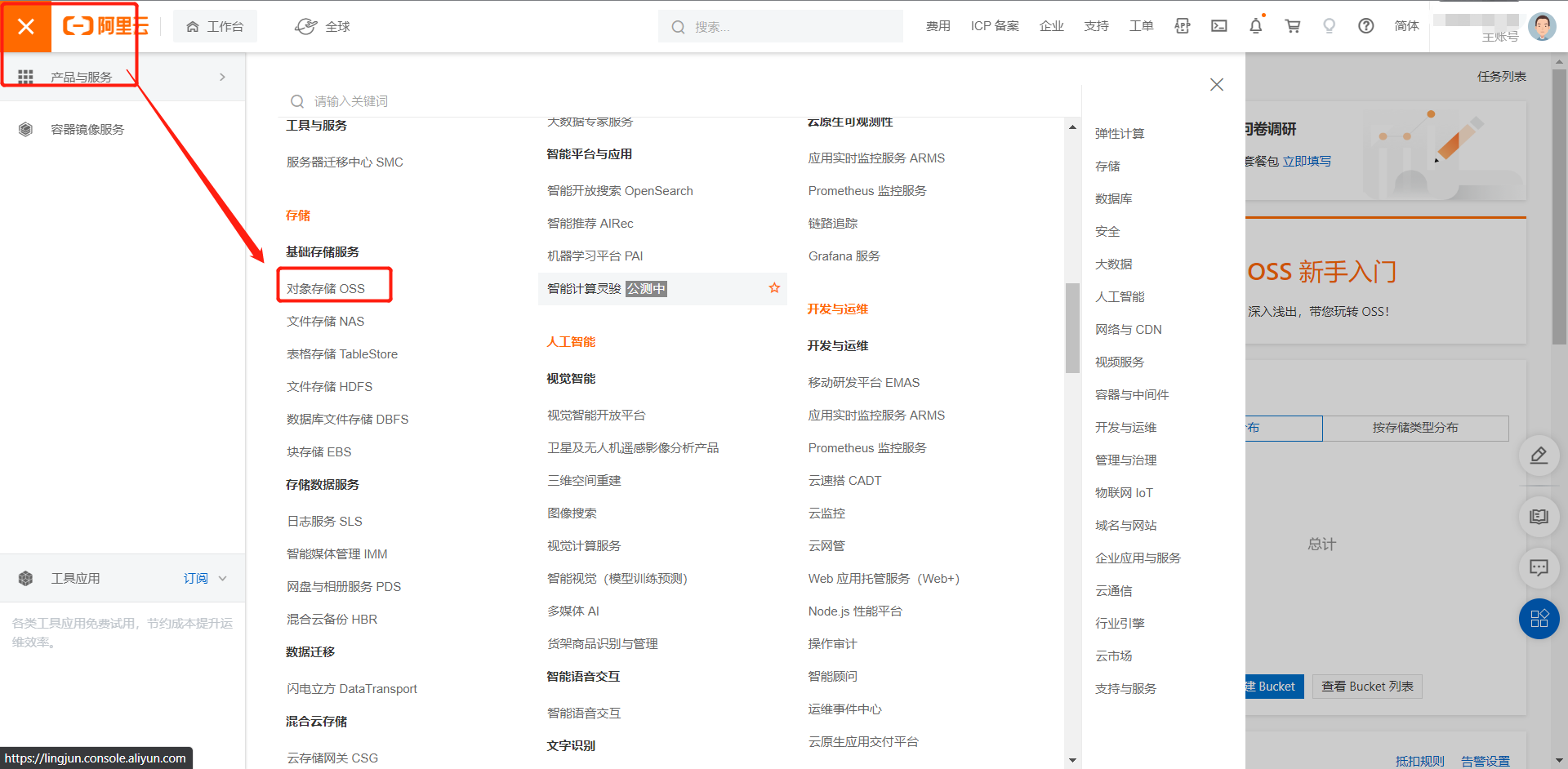Jump to 数据库 category
Viewport: 1568px width, 769px height.
coord(1113,198)
